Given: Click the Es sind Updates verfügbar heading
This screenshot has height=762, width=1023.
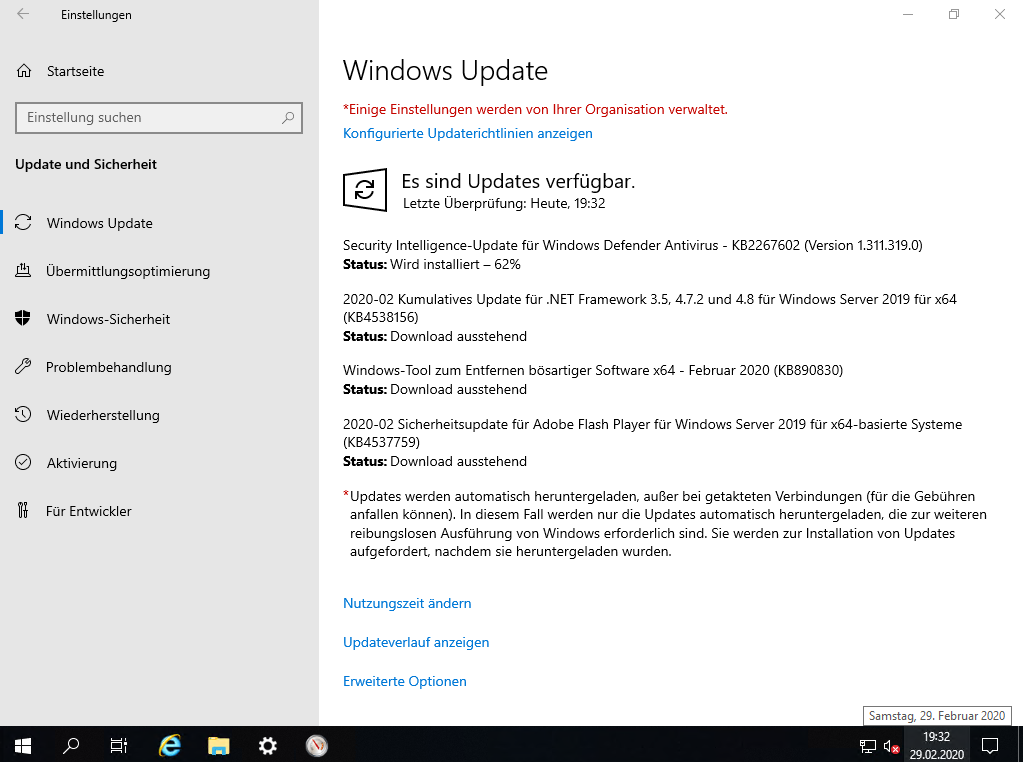Looking at the screenshot, I should 518,181.
